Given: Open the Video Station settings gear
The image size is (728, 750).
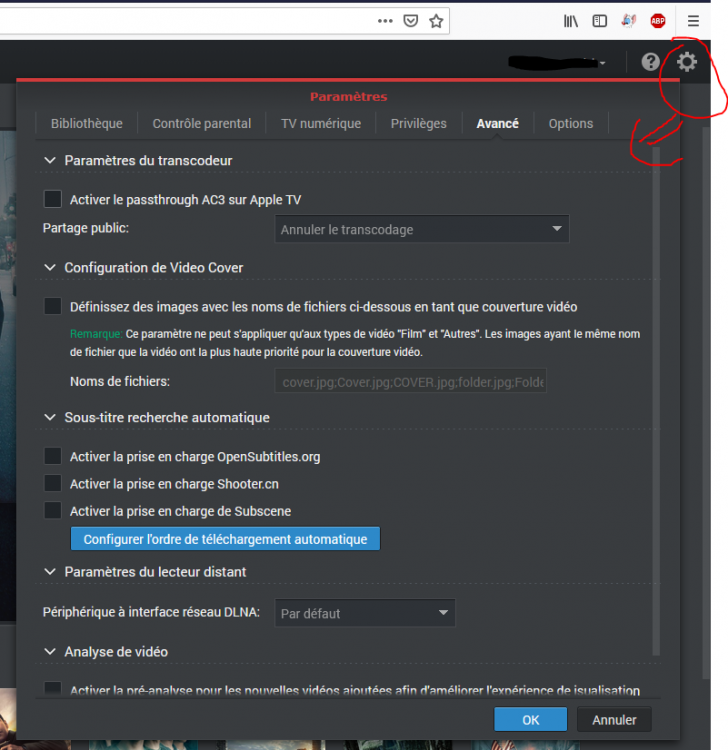Looking at the screenshot, I should point(686,62).
